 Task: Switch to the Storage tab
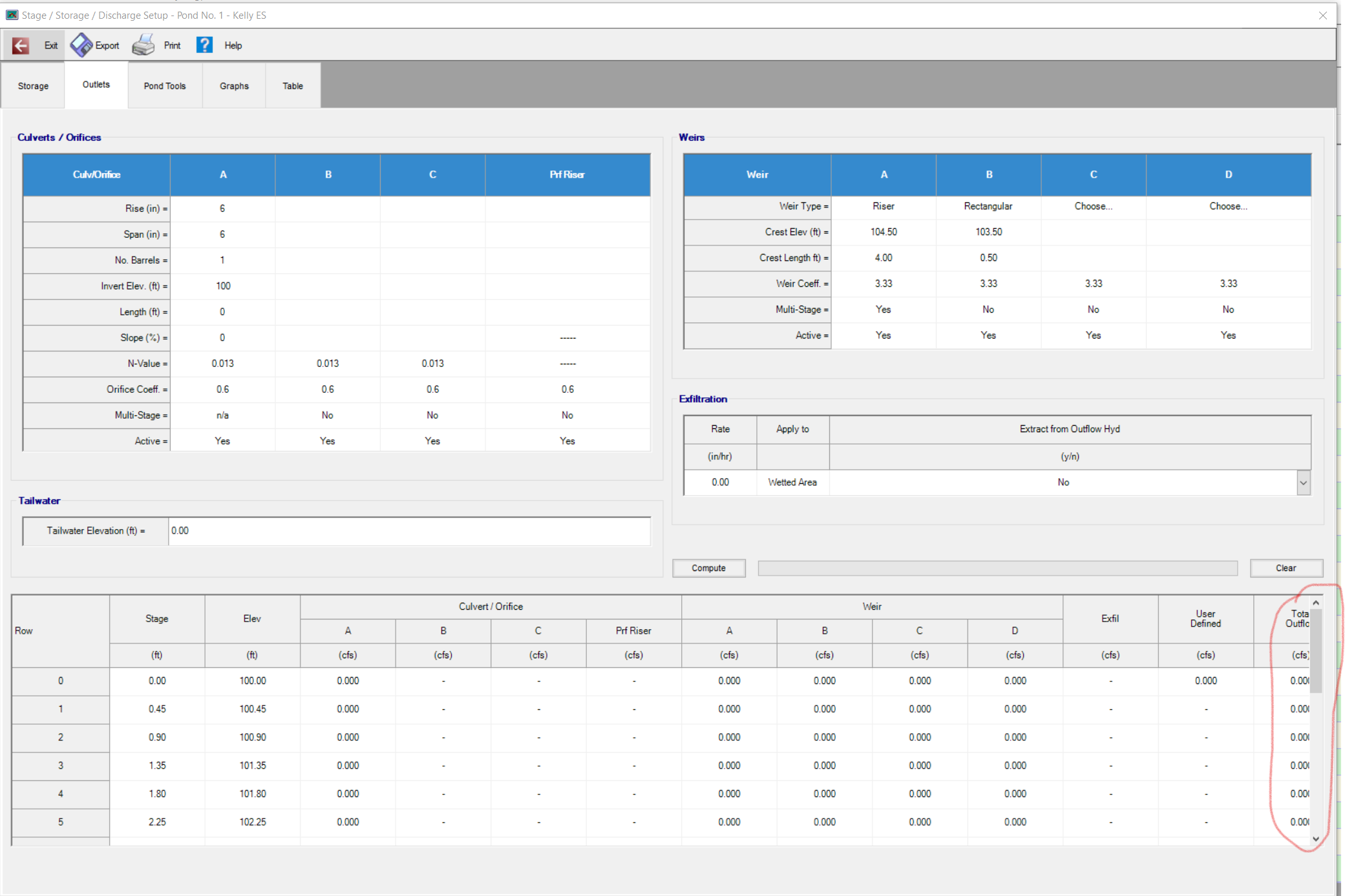click(x=33, y=86)
